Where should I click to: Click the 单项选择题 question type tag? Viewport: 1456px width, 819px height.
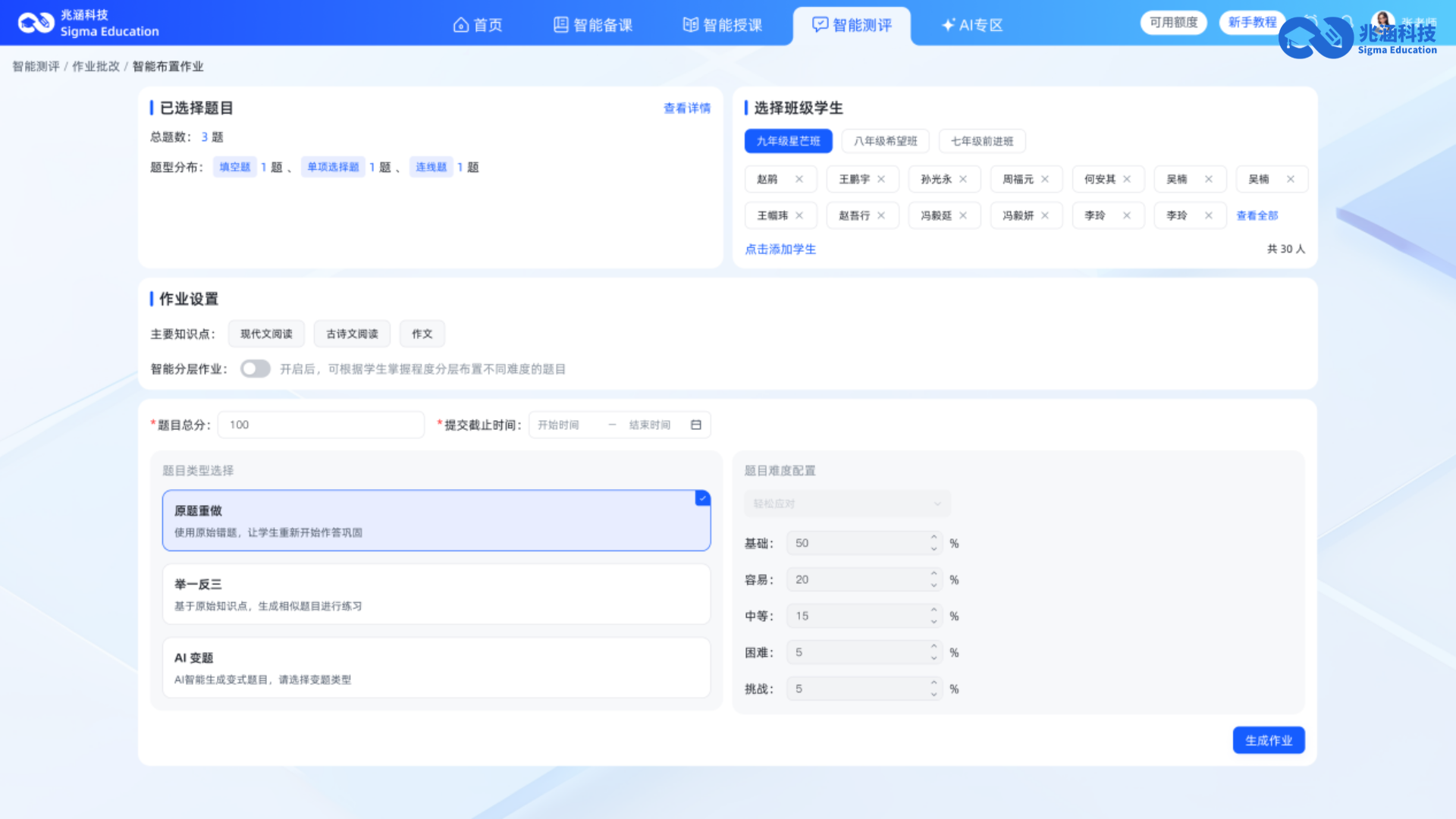333,167
